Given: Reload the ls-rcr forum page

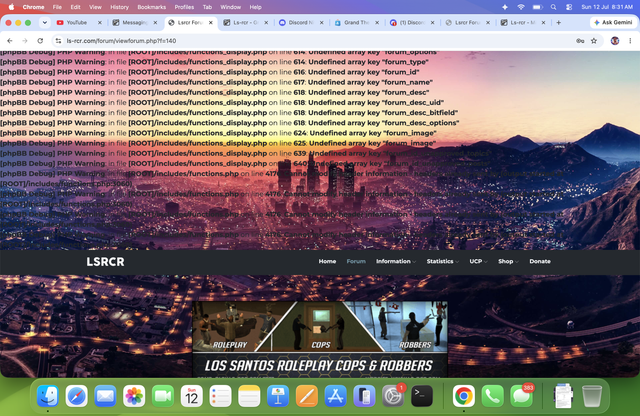Looking at the screenshot, I should 40,41.
